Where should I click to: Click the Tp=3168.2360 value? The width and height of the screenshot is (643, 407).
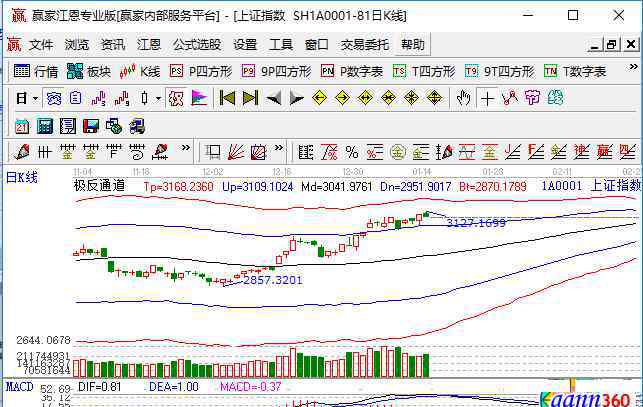178,187
